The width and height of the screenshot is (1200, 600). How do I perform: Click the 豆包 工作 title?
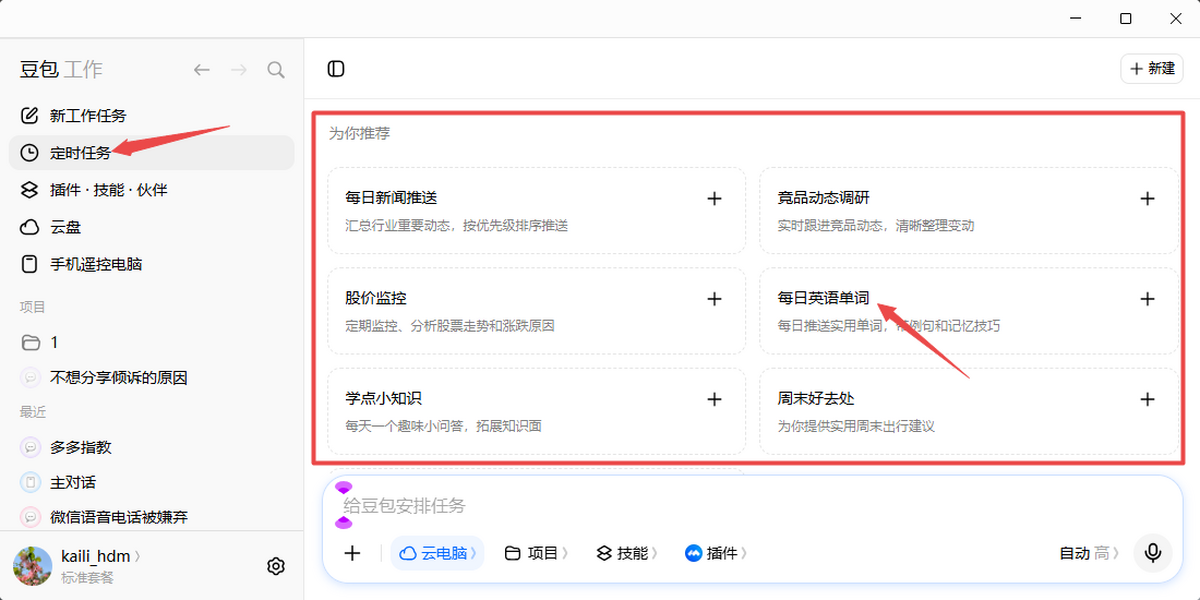tap(61, 69)
